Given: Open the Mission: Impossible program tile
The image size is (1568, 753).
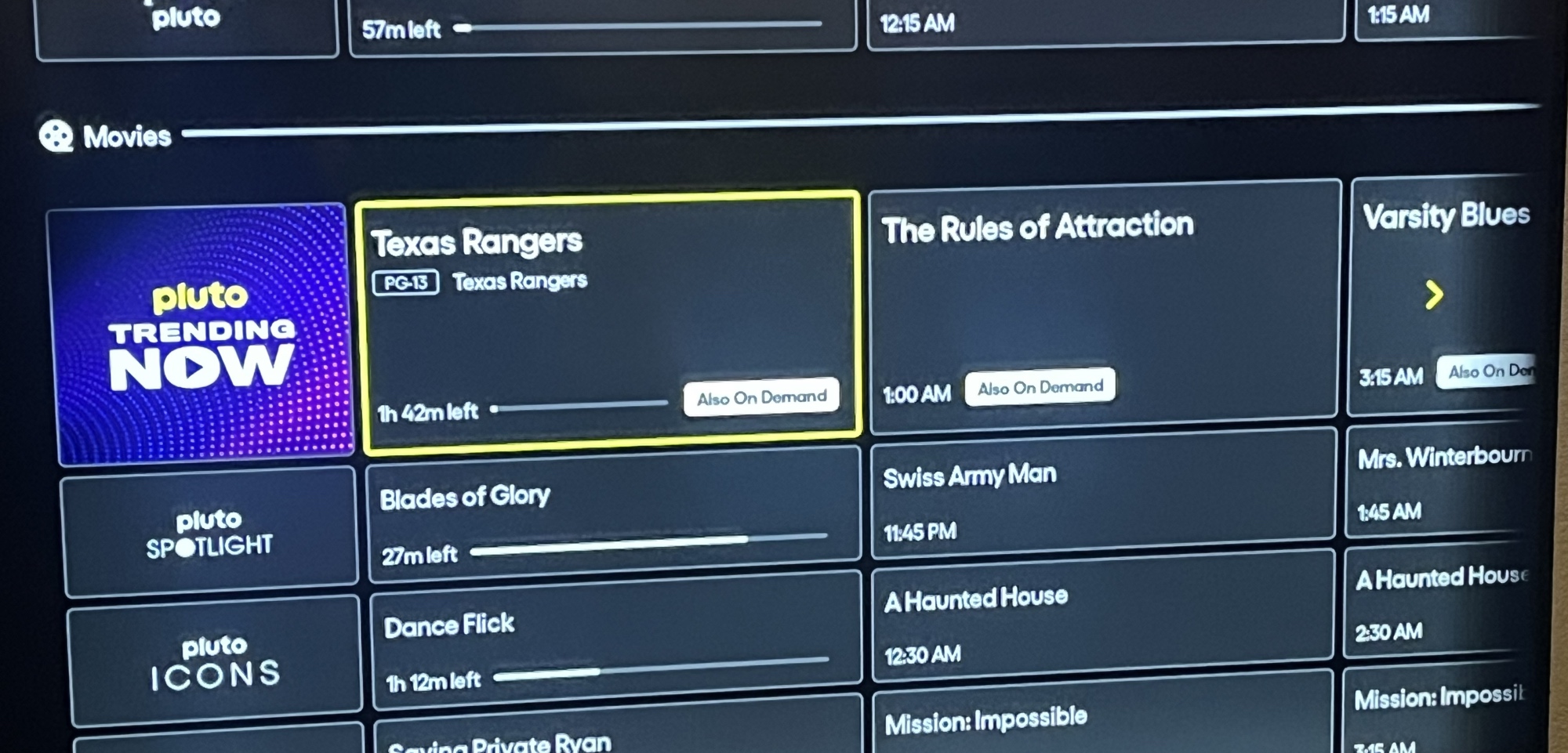Looking at the screenshot, I should pos(1103,713).
